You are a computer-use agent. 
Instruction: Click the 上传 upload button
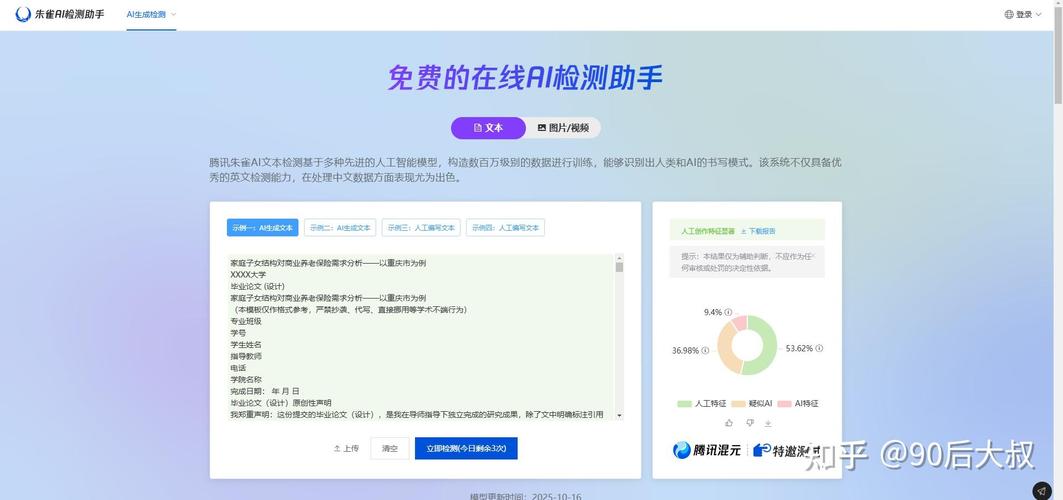click(x=346, y=449)
